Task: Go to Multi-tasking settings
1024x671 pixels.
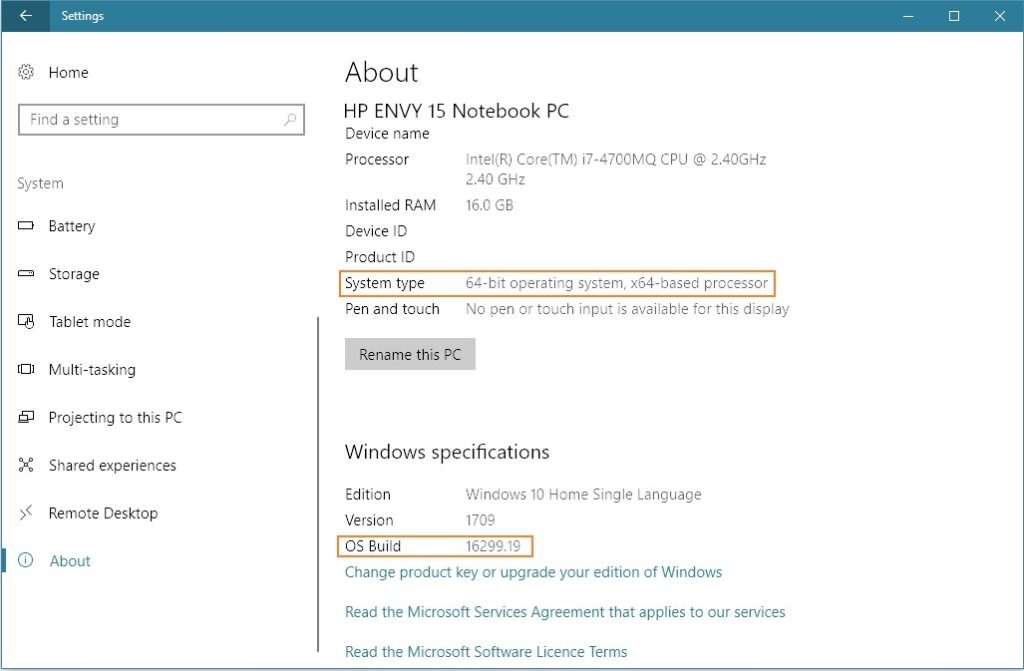Action: pyautogui.click(x=92, y=370)
